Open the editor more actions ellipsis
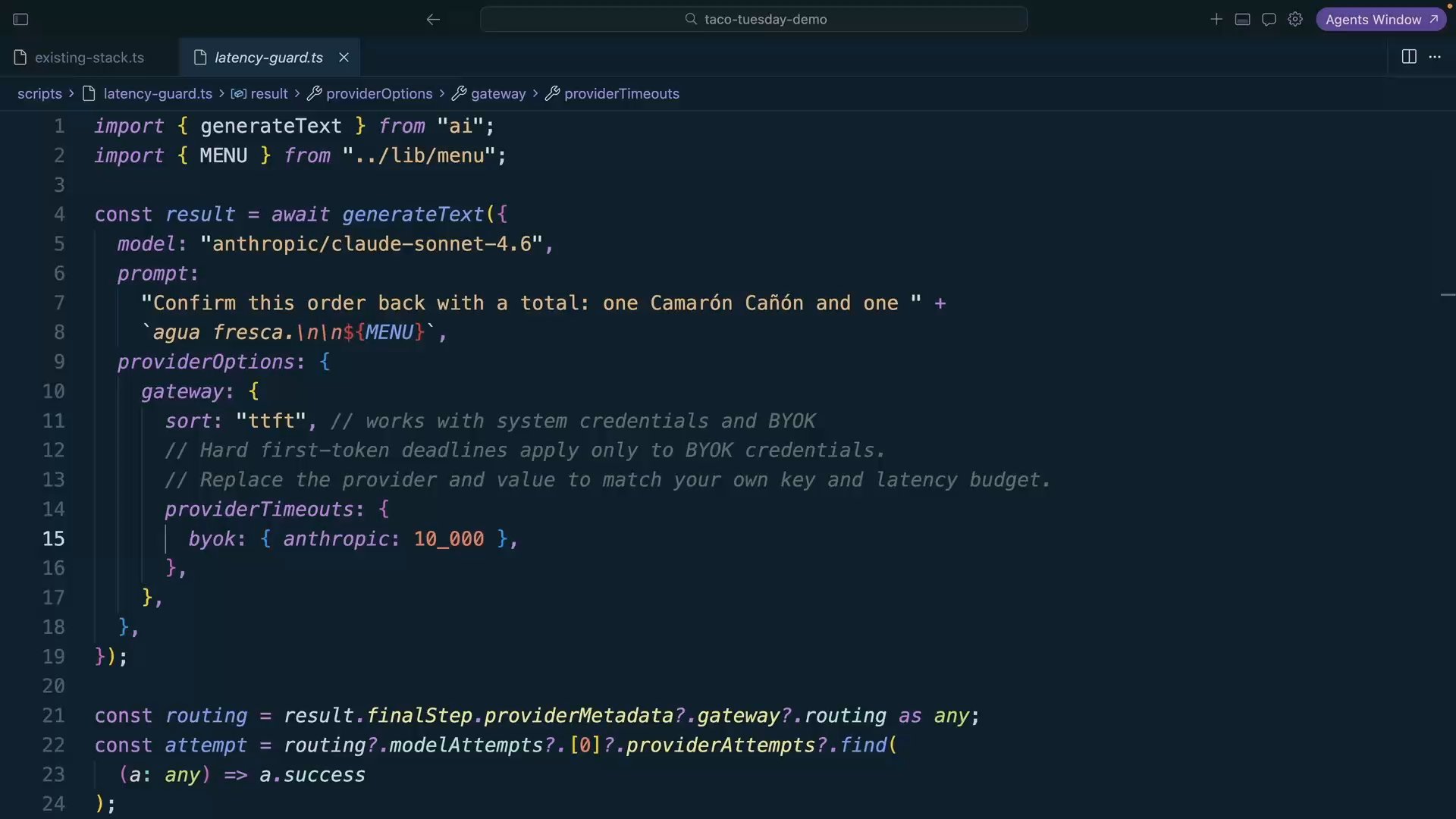This screenshot has height=819, width=1456. pyautogui.click(x=1435, y=57)
